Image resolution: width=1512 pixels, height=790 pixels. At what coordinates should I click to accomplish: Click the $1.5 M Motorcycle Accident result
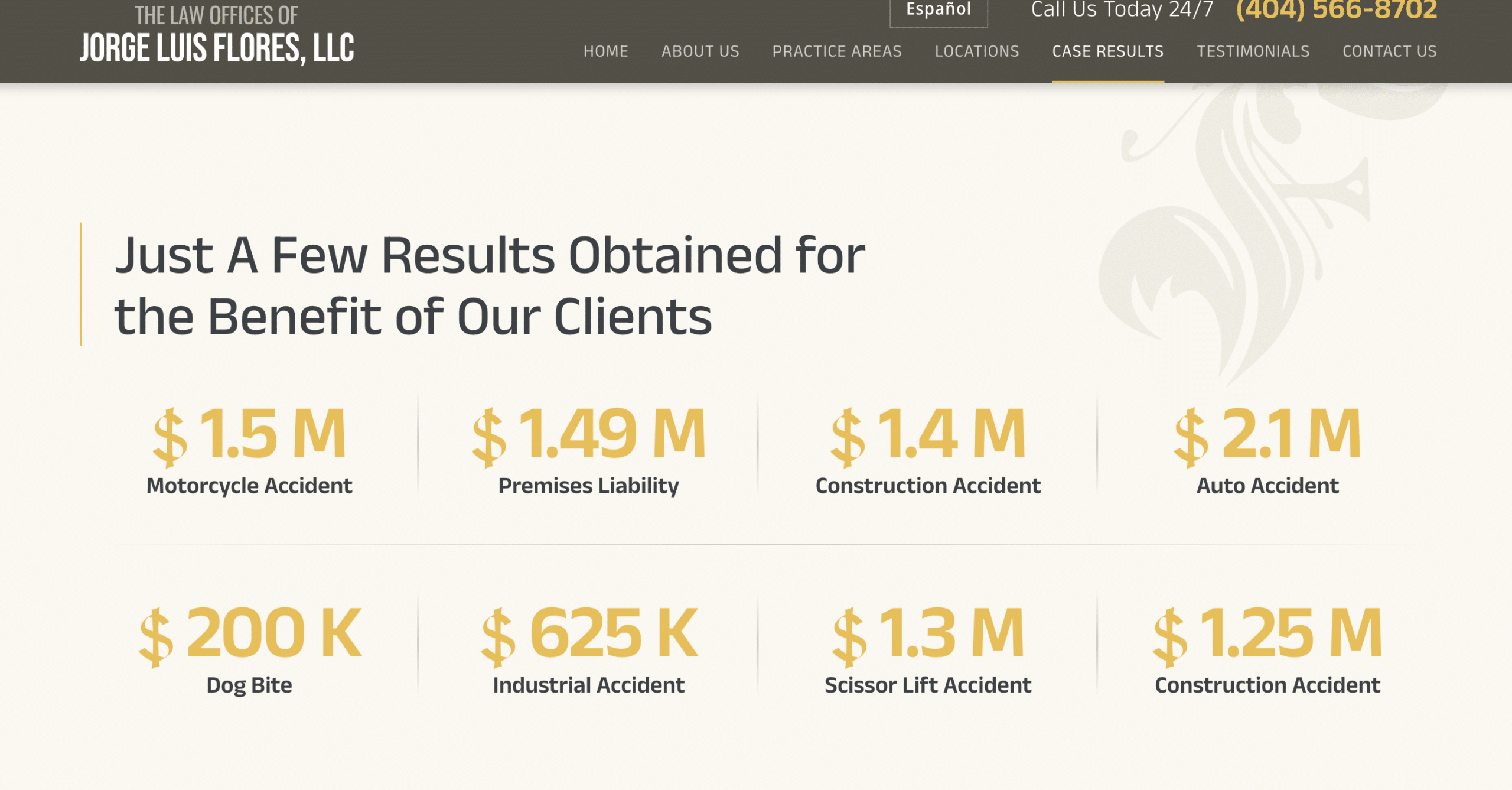pos(249,449)
